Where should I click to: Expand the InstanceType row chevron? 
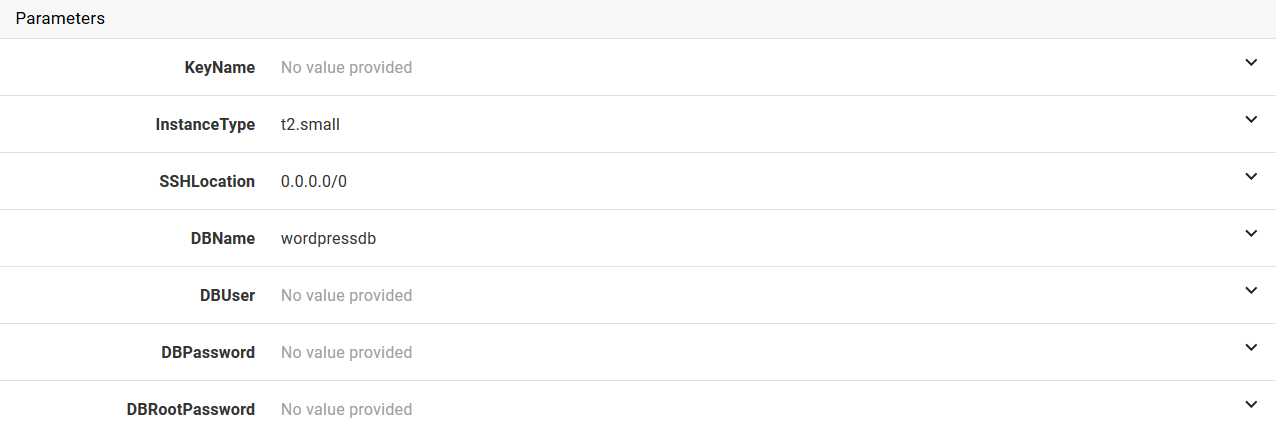pyautogui.click(x=1250, y=120)
